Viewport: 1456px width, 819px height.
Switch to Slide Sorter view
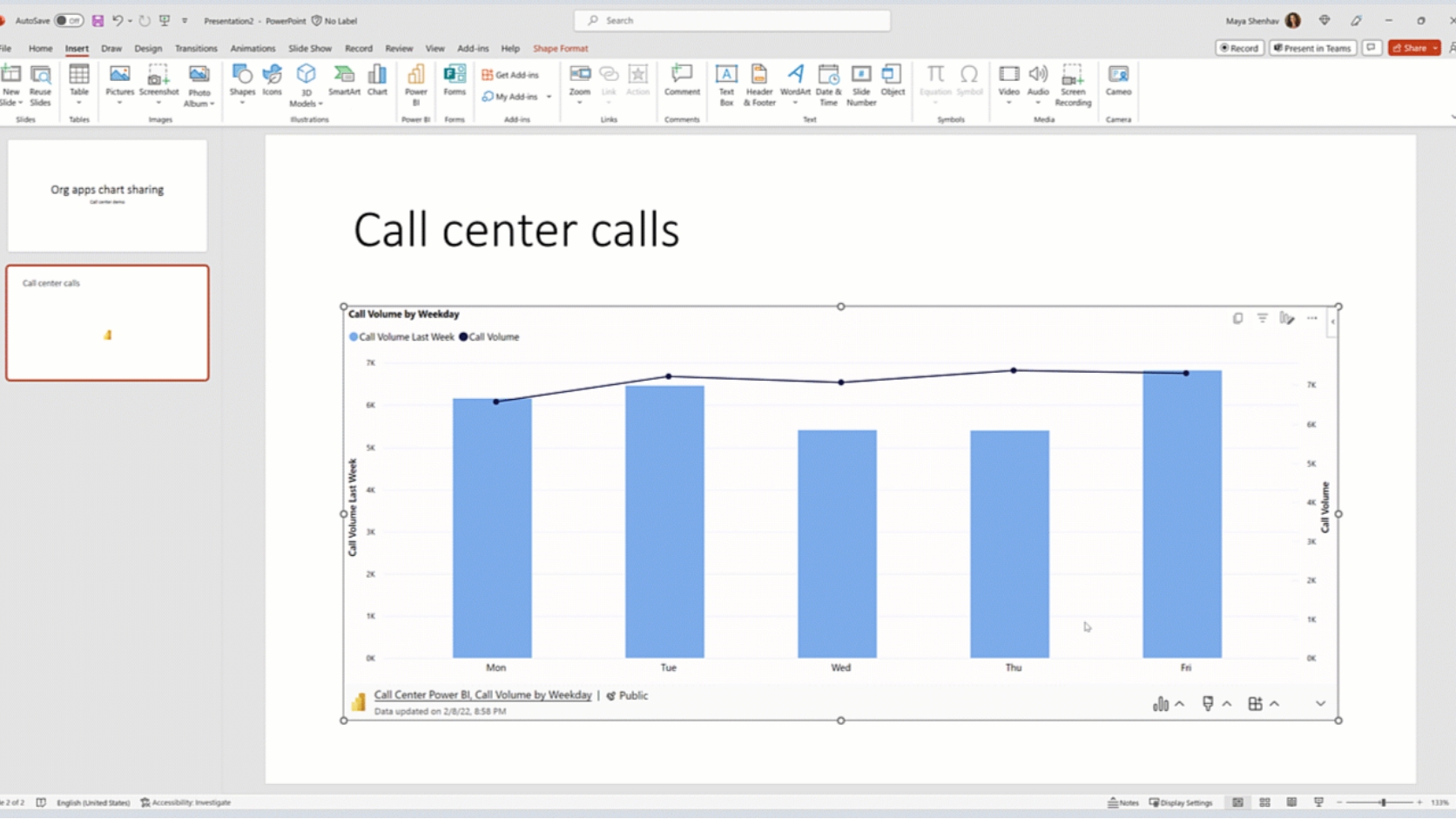pos(1264,802)
